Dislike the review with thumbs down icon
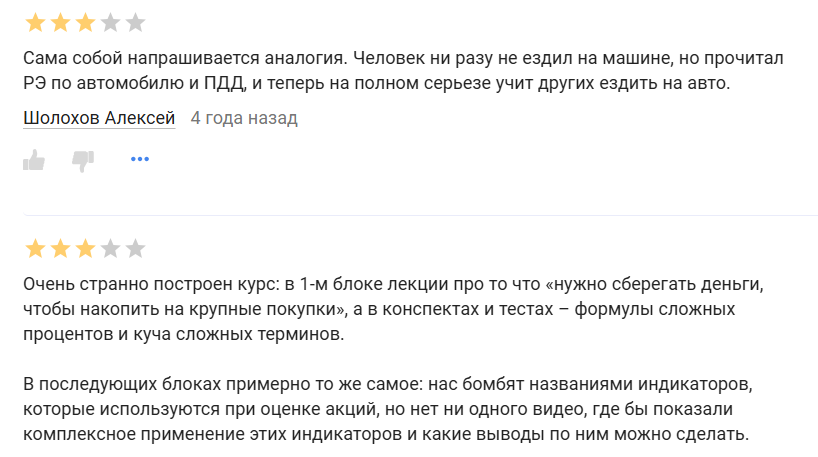This screenshot has height=457, width=818. click(x=83, y=159)
